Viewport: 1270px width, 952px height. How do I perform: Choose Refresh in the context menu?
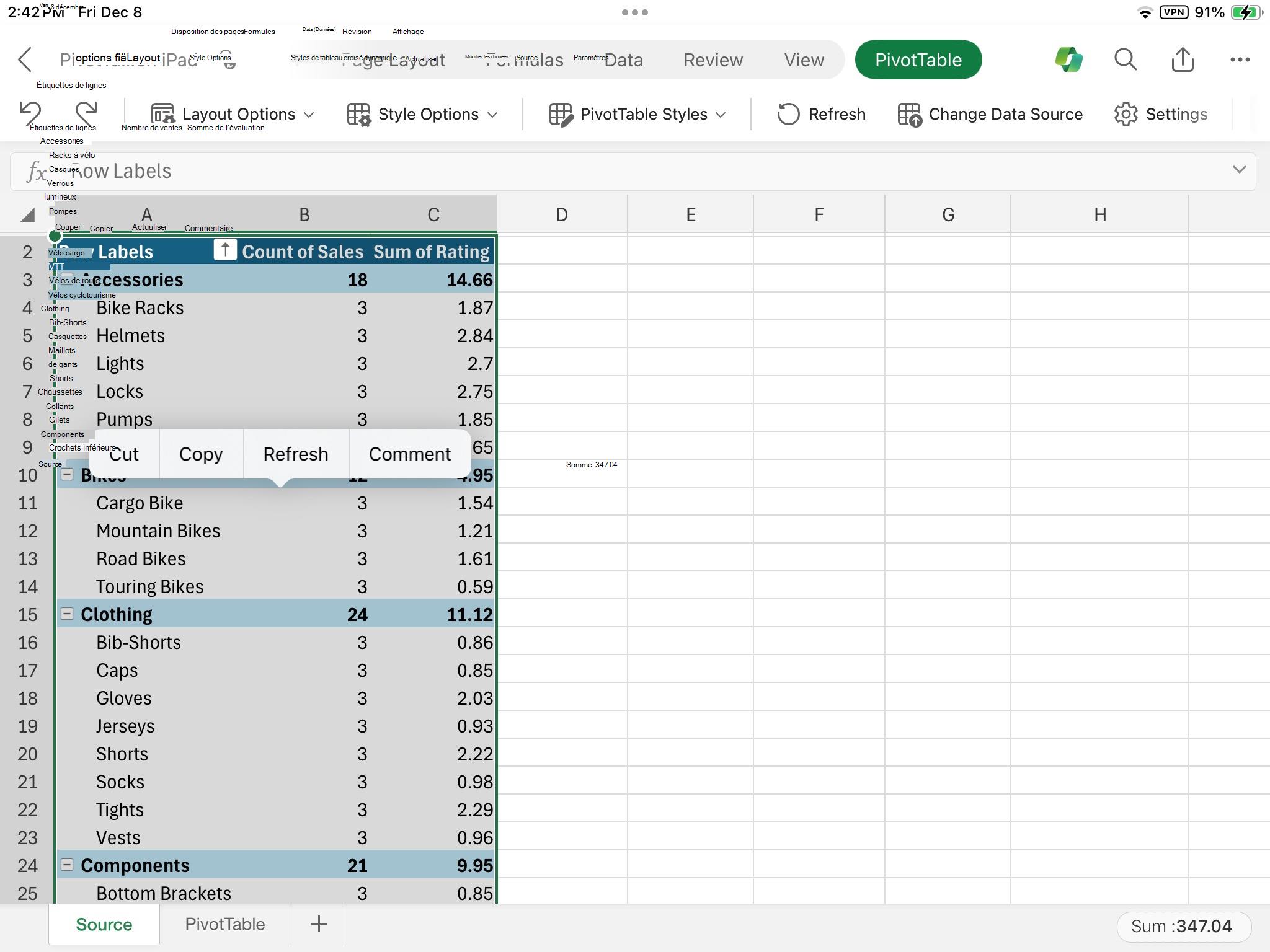pos(296,454)
